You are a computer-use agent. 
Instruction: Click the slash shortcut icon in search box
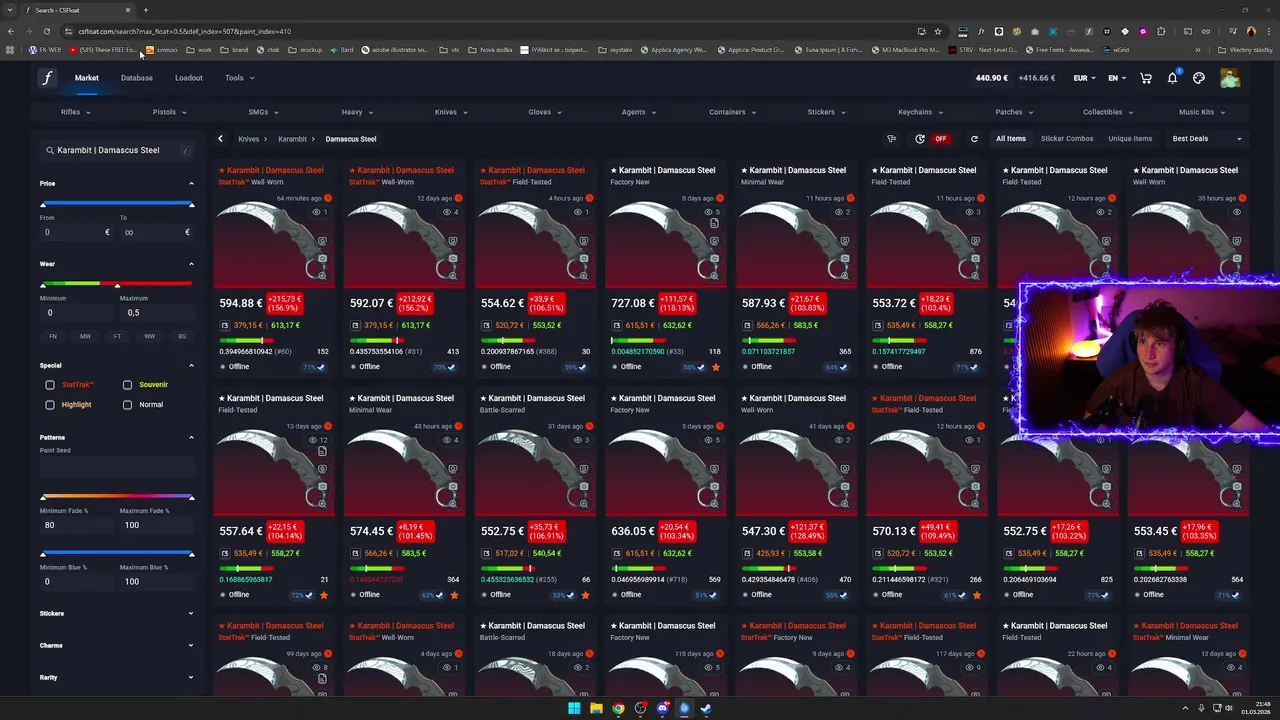[x=184, y=150]
